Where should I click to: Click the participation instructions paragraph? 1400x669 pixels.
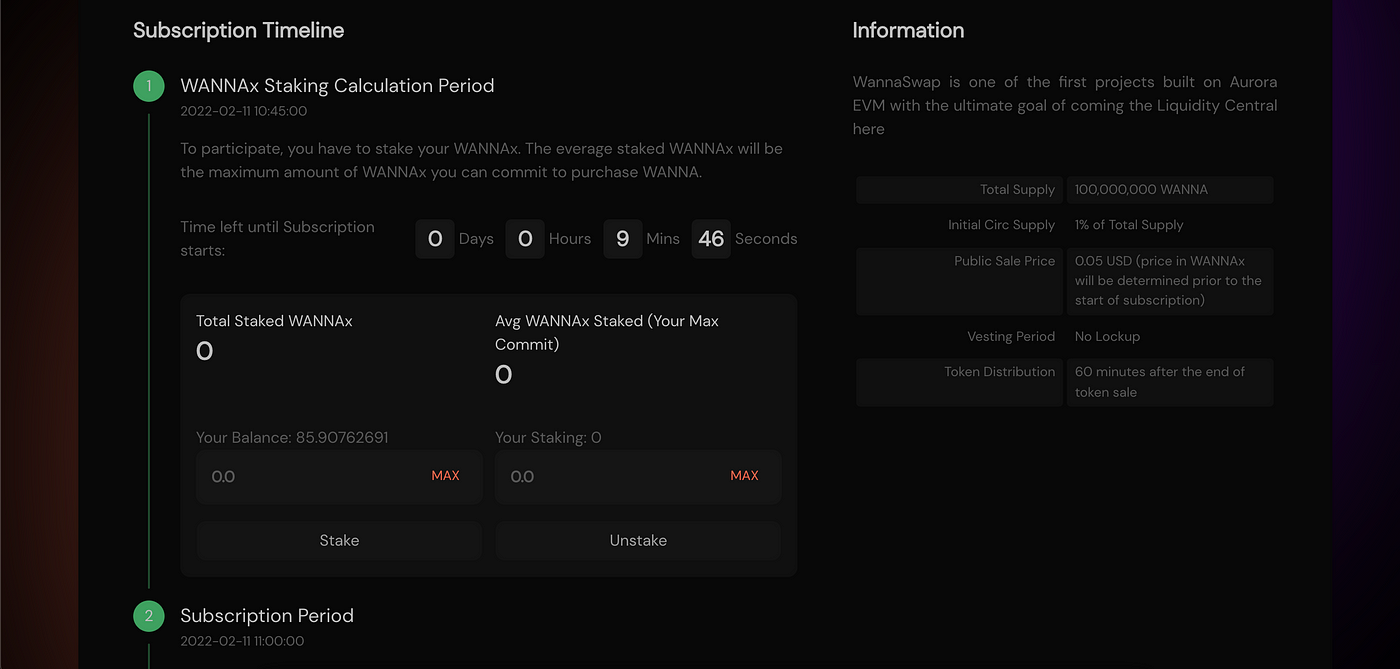(x=481, y=160)
